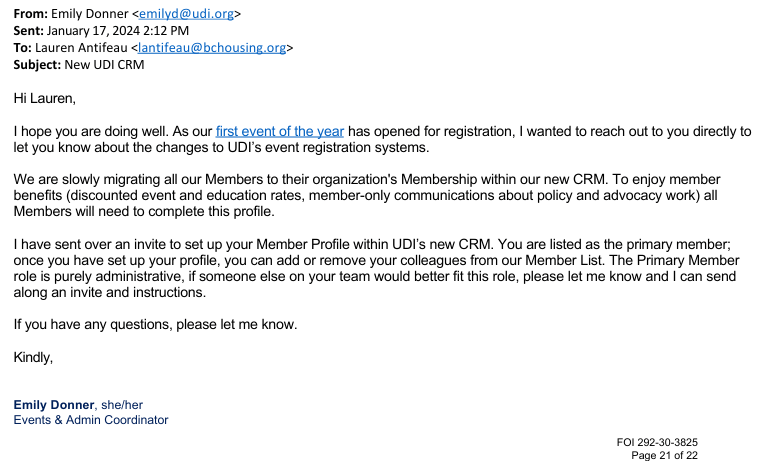Click the FOI 292-30-3825 reference number
The height and width of the screenshot is (472, 772).
pos(657,441)
